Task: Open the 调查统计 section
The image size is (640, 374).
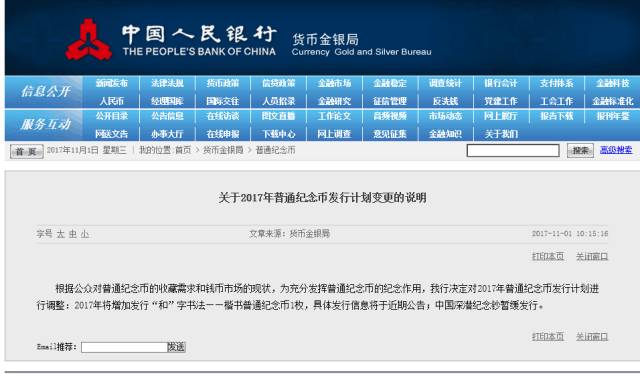Action: pos(445,83)
